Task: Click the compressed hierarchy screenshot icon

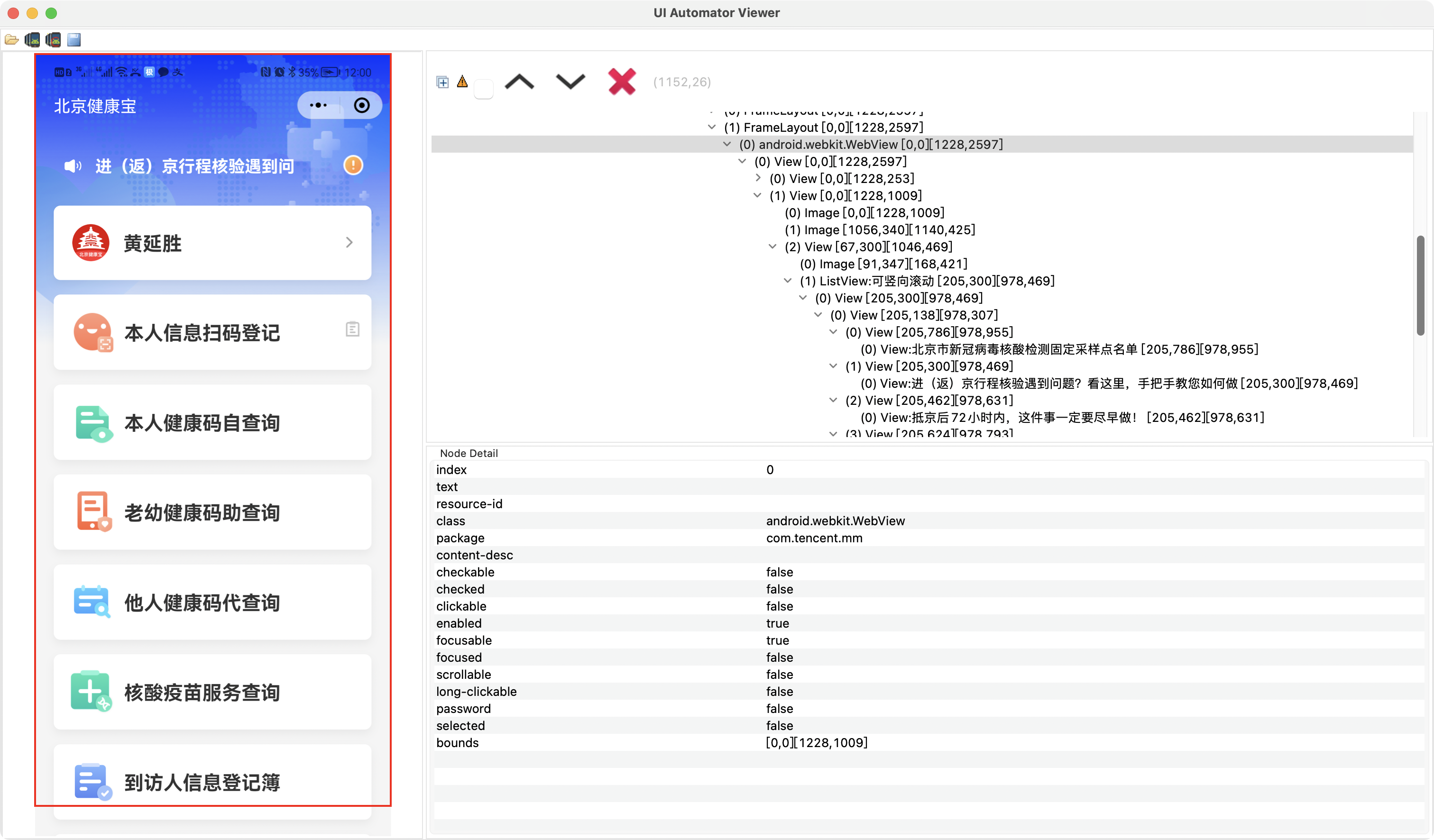Action: 54,40
